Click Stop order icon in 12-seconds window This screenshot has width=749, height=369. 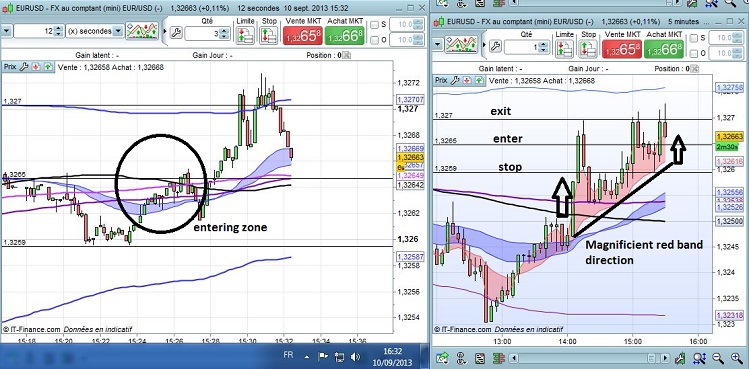pyautogui.click(x=269, y=35)
